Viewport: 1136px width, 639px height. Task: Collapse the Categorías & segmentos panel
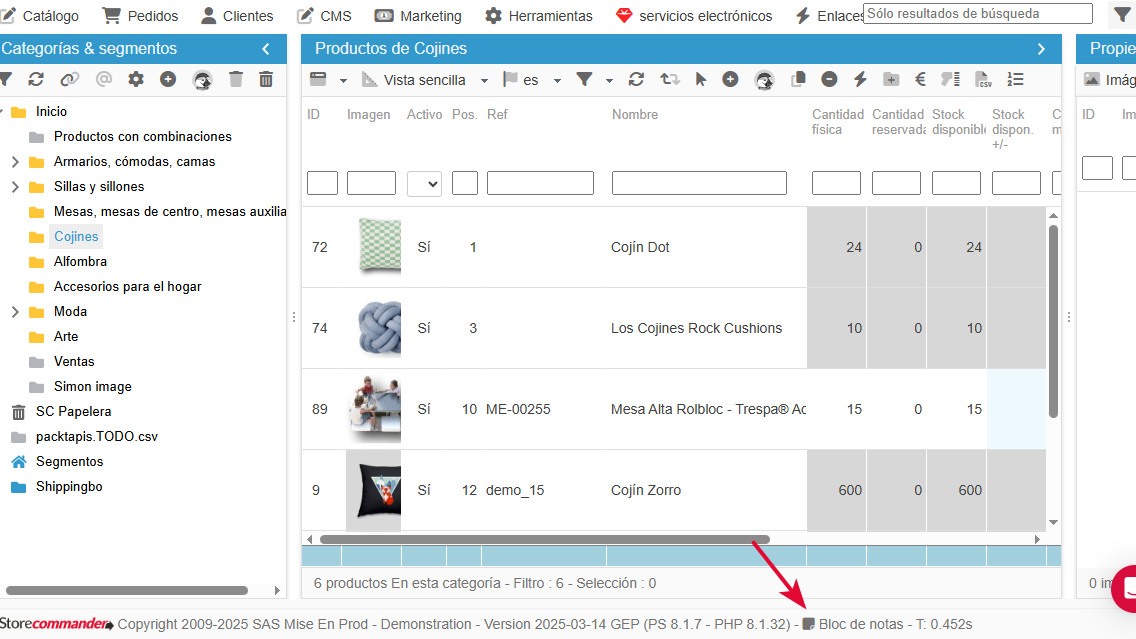265,49
